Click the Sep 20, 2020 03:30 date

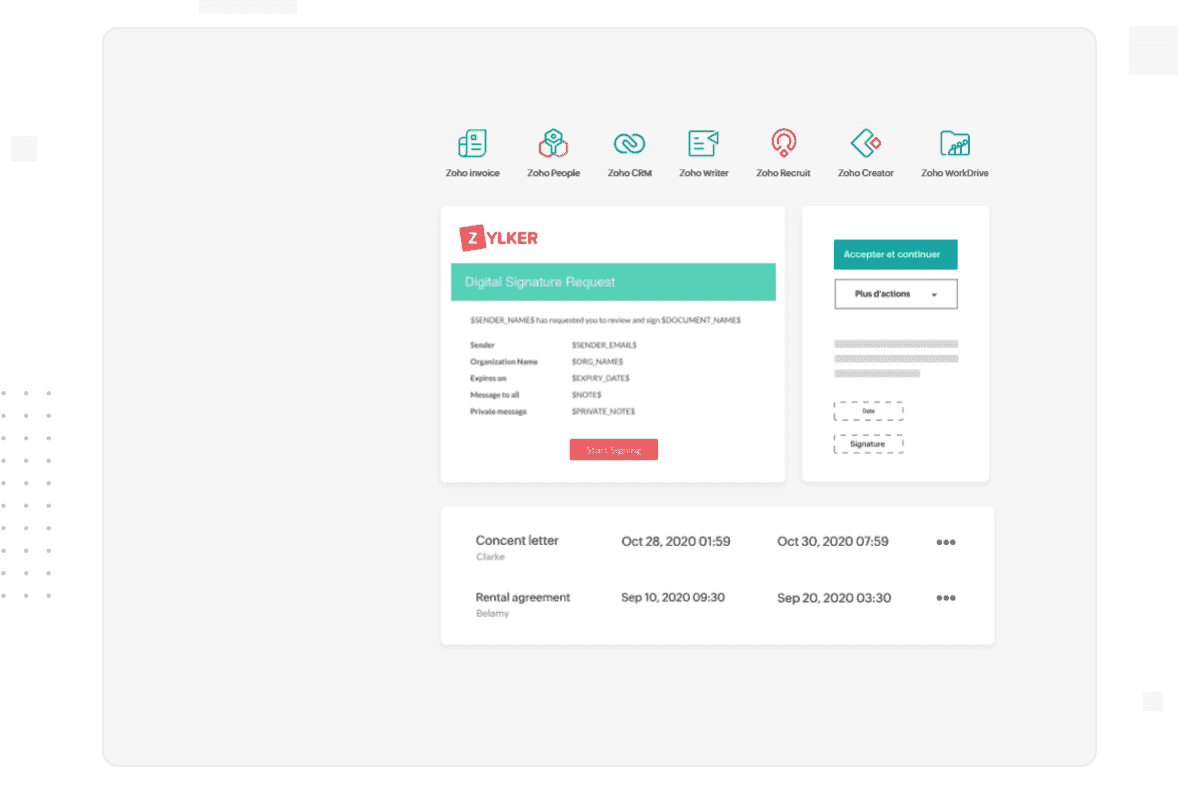coord(834,598)
